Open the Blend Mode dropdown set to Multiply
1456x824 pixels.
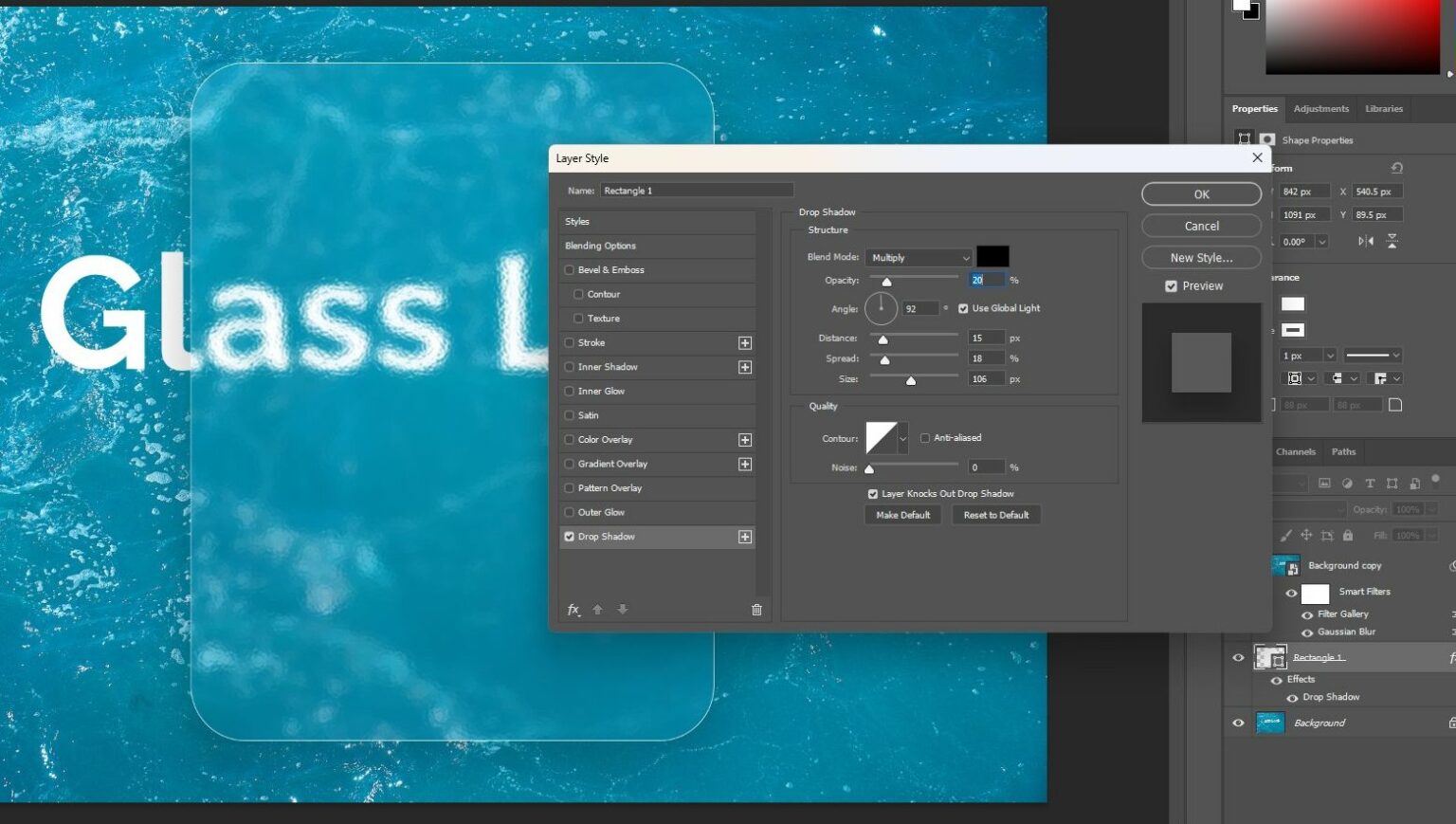[x=917, y=257]
